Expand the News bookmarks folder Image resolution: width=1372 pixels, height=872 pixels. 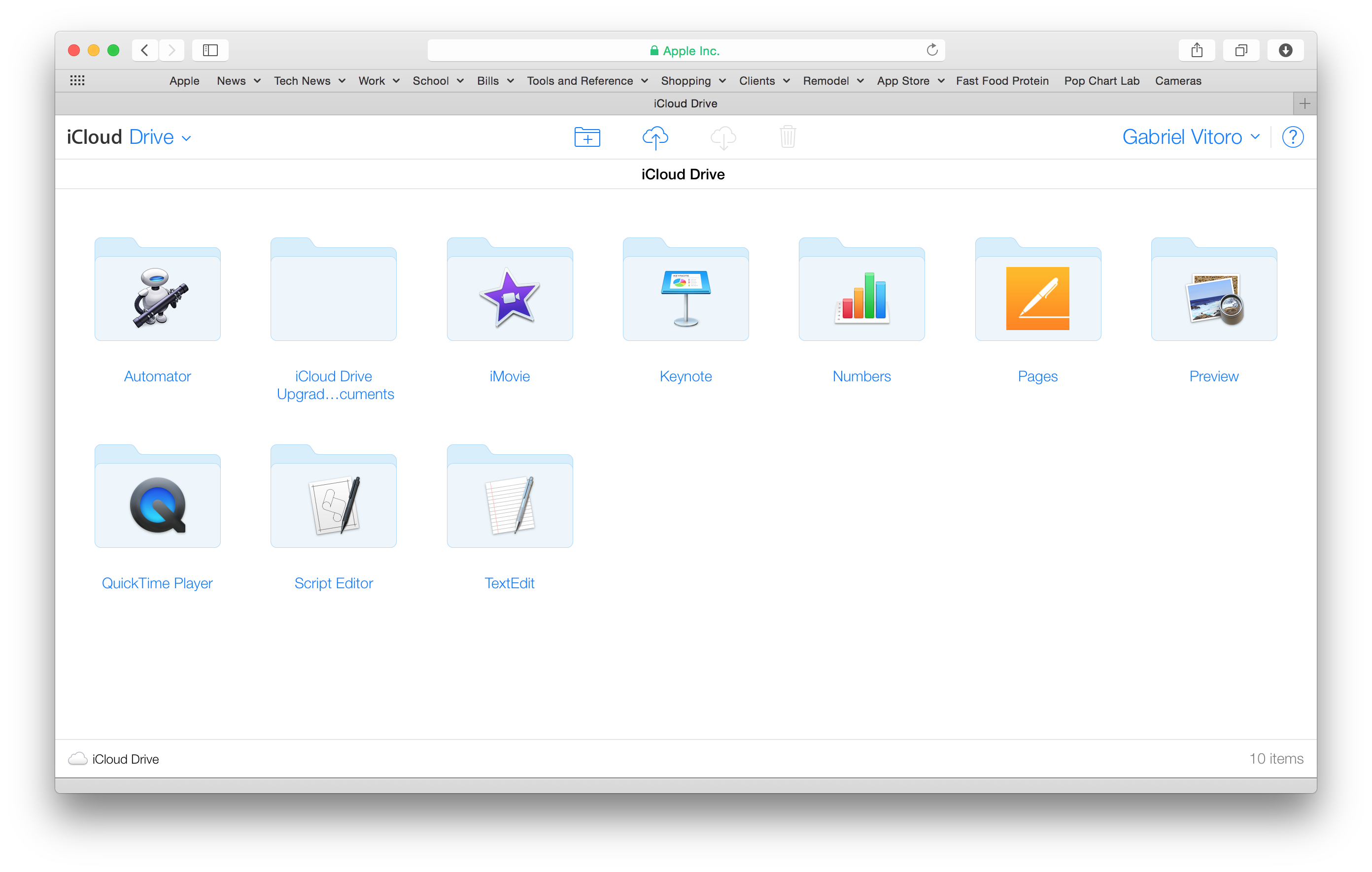tap(238, 81)
